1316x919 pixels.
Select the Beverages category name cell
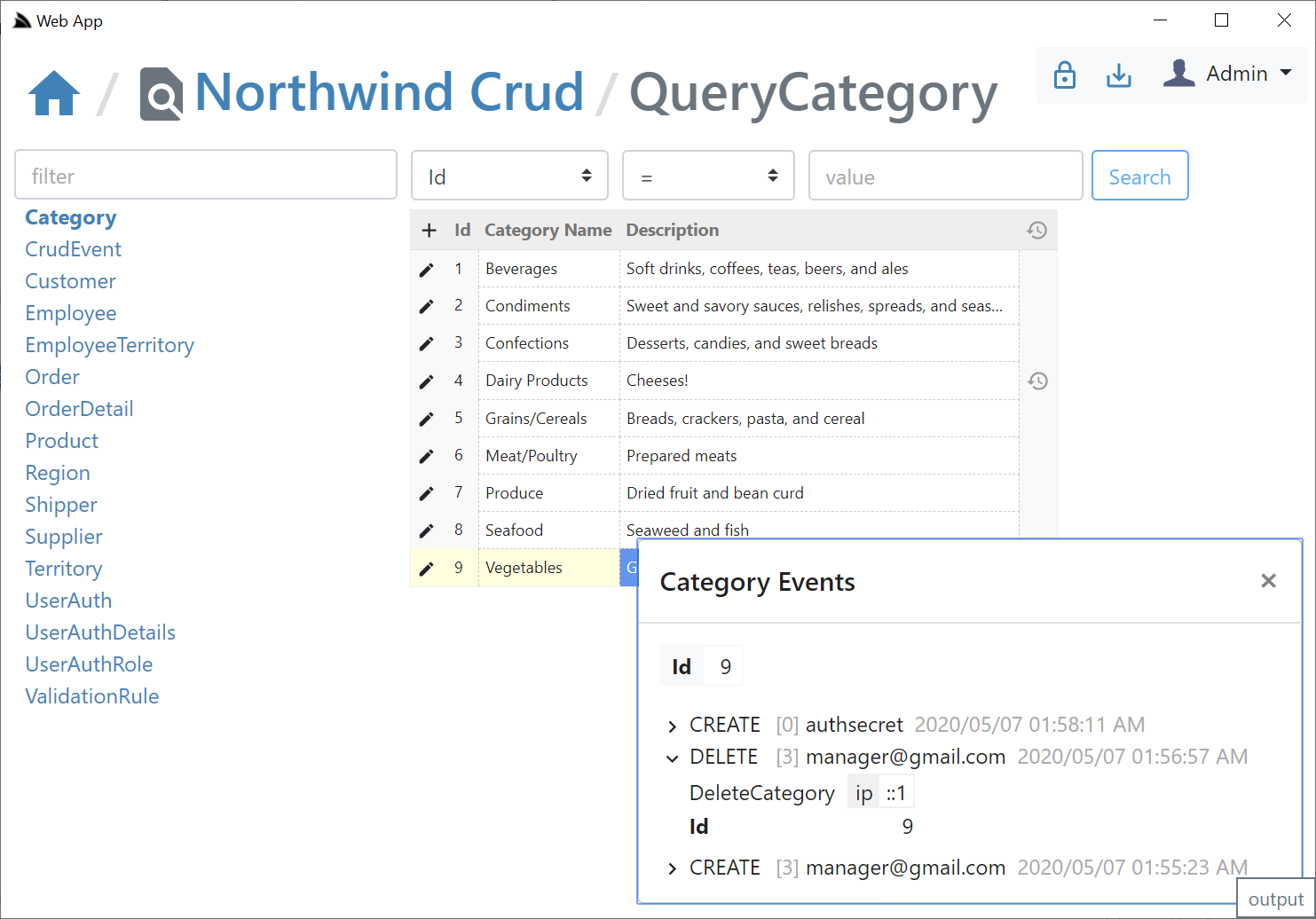pos(549,270)
